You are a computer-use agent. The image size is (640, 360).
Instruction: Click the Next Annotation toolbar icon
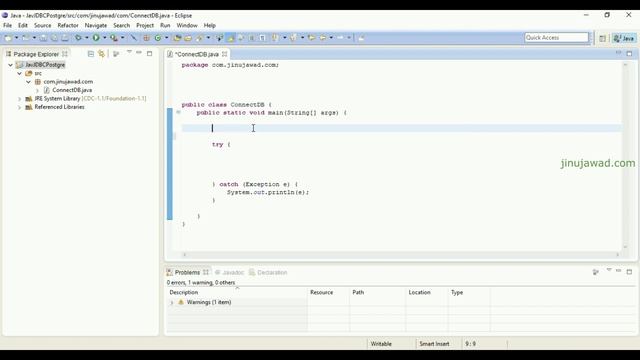[276, 38]
